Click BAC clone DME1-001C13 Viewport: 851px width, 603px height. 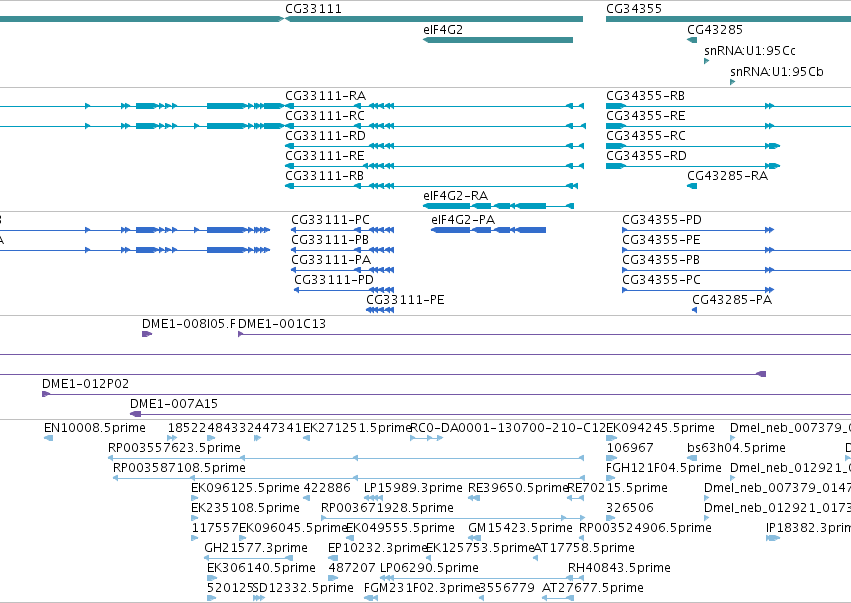click(x=544, y=334)
